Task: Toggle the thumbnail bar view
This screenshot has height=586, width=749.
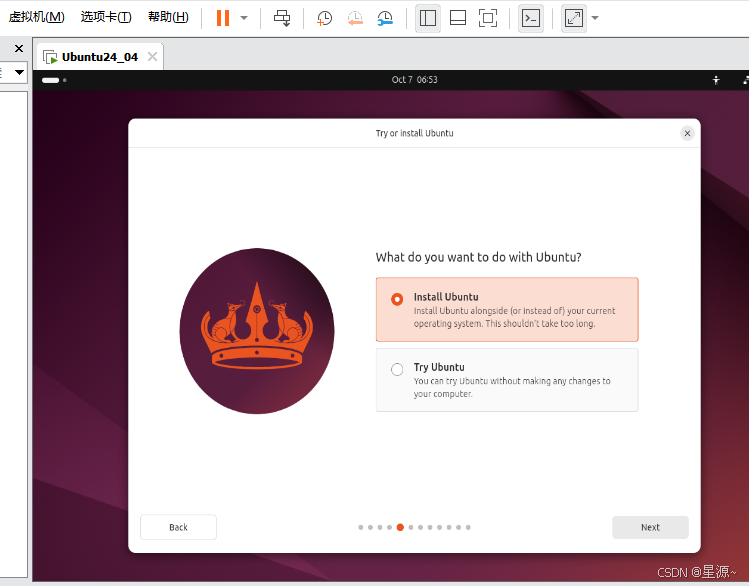Action: tap(458, 18)
